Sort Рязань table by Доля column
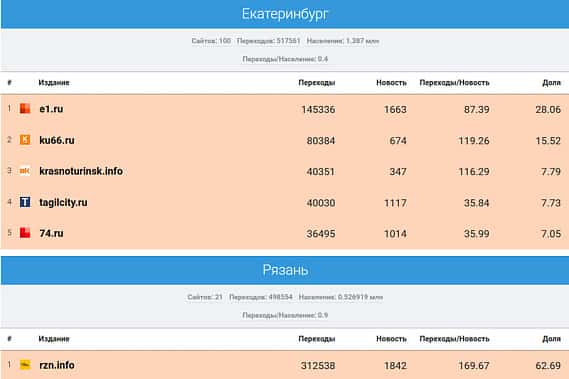 pos(552,339)
